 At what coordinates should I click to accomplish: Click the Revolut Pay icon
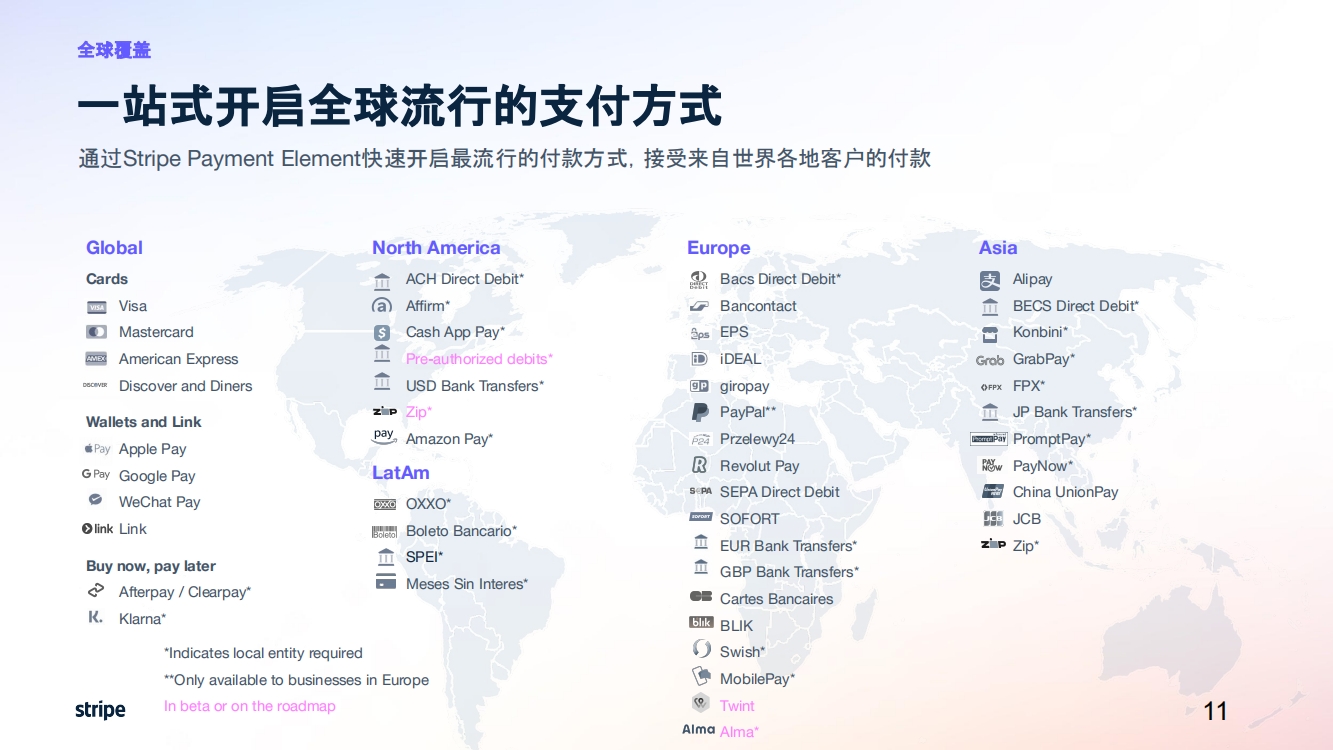click(x=700, y=465)
